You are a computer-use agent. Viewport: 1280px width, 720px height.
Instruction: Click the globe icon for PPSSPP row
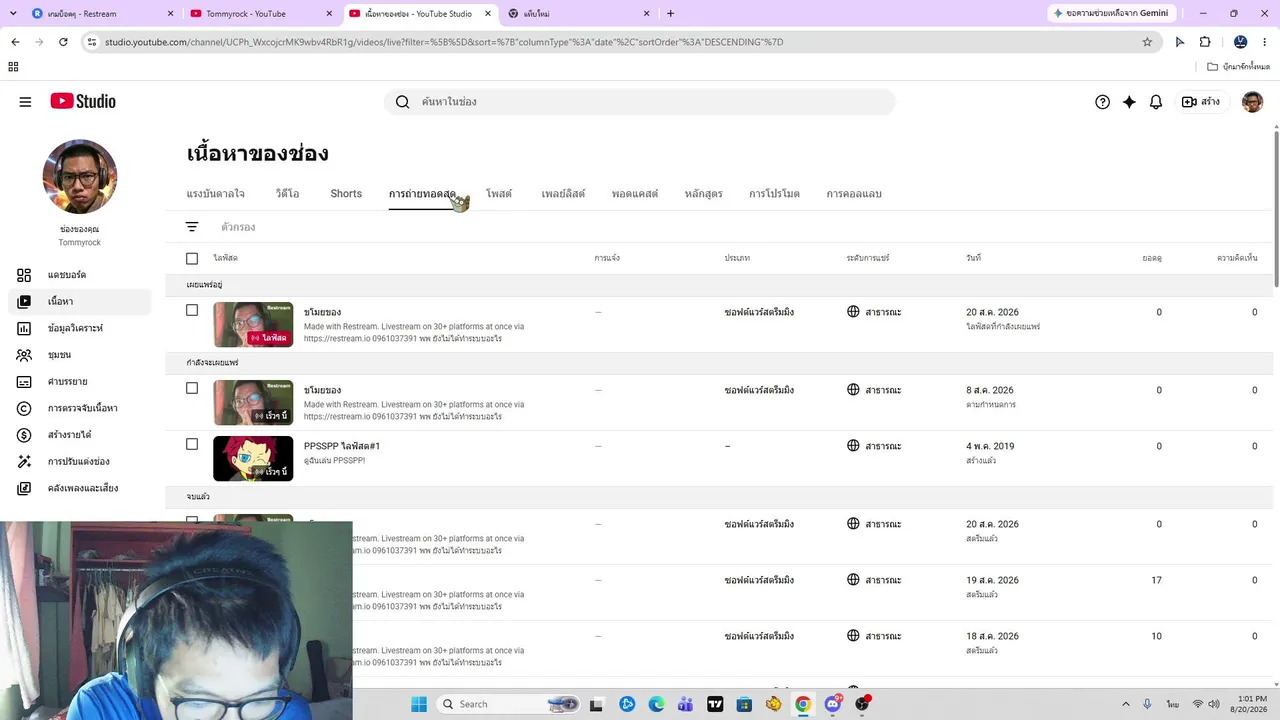(853, 446)
